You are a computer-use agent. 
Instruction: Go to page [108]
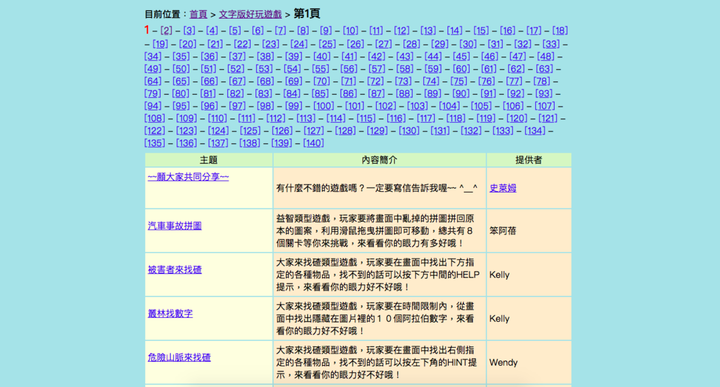(x=155, y=118)
